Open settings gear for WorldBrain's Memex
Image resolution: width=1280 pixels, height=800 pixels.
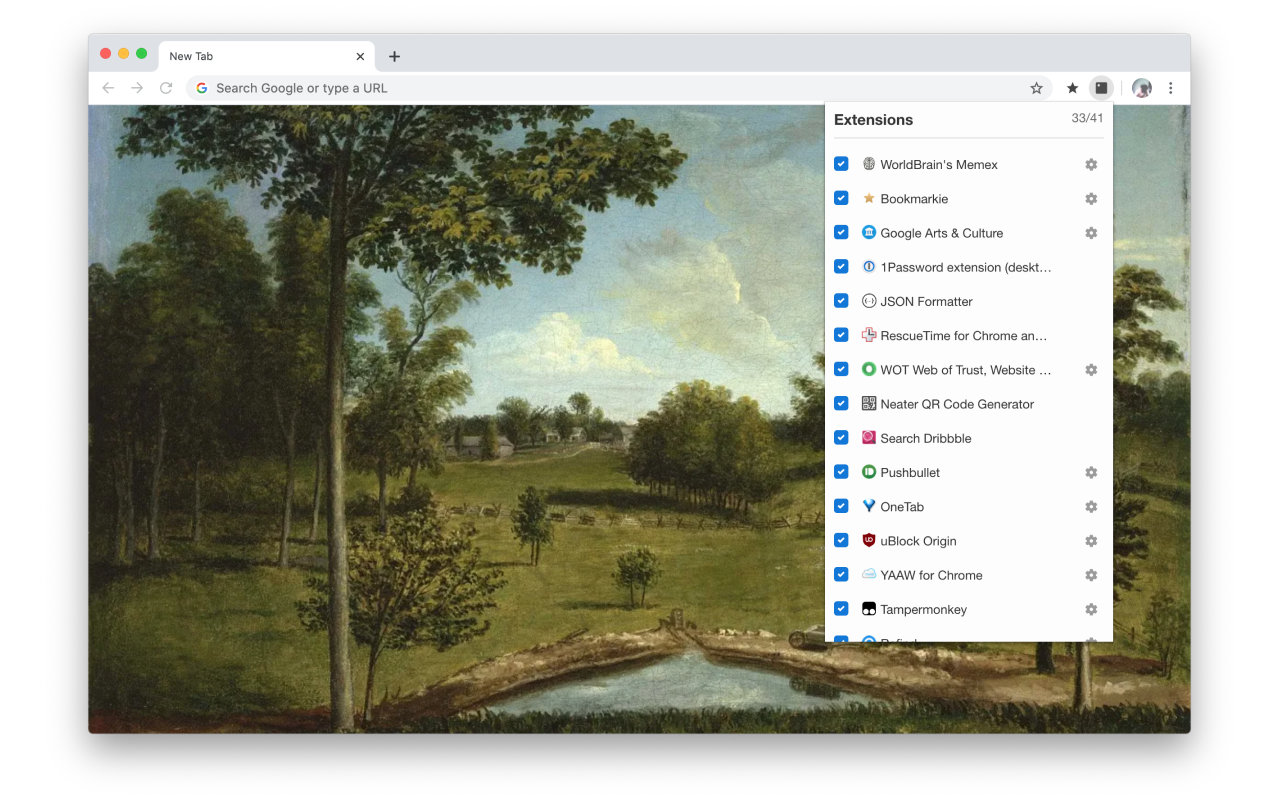[x=1091, y=165]
